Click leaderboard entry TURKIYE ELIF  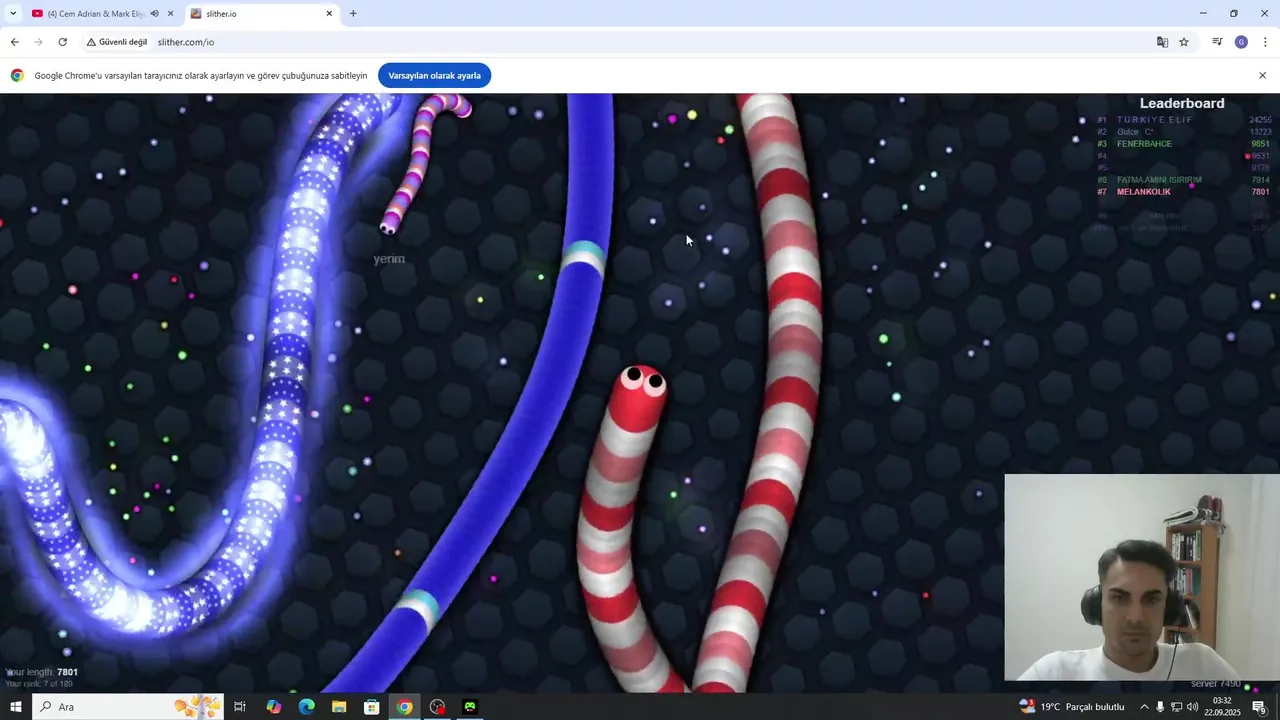(1155, 120)
